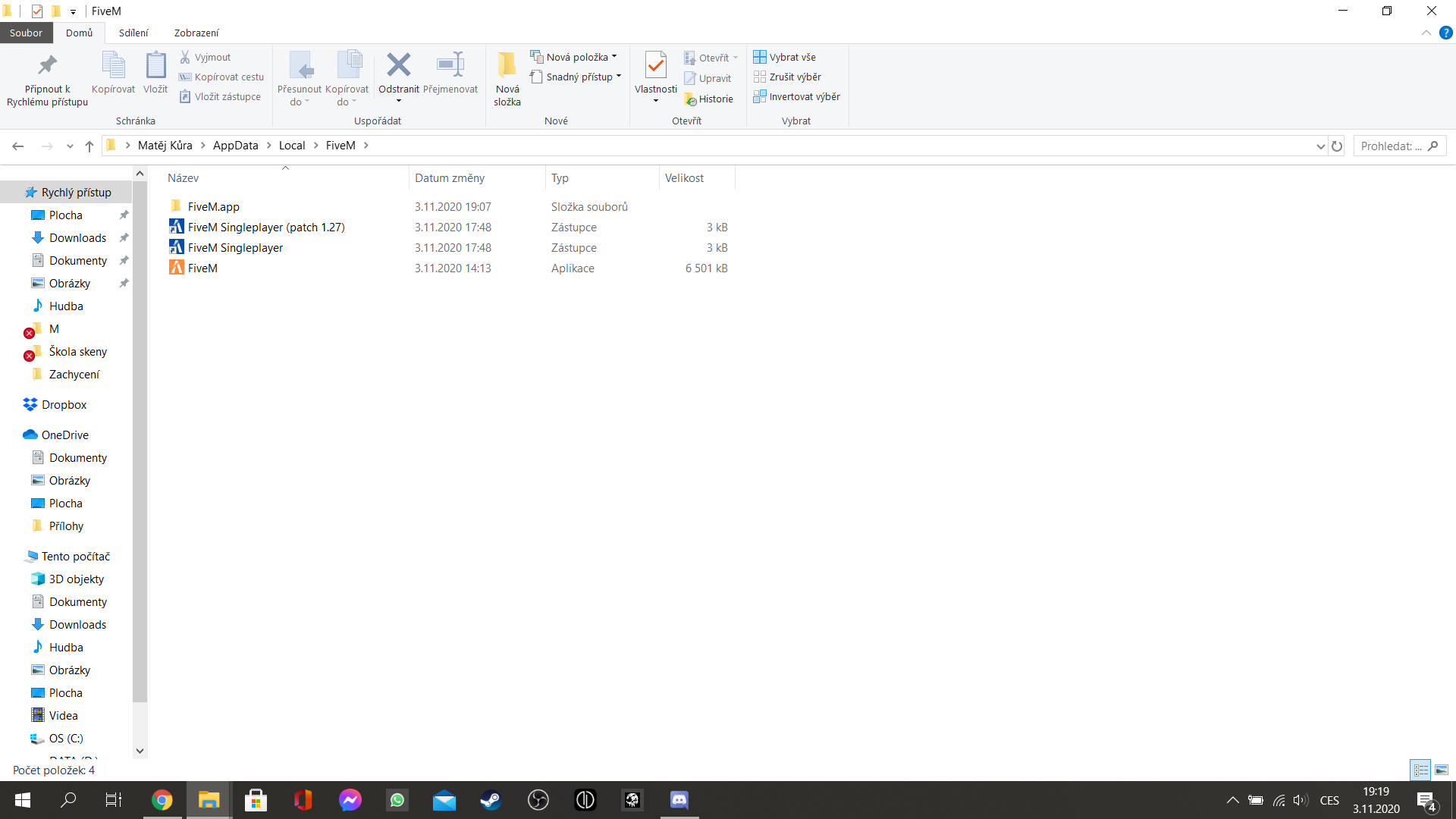
Task: Click the navigation pane scroll-down arrow
Action: 140,751
